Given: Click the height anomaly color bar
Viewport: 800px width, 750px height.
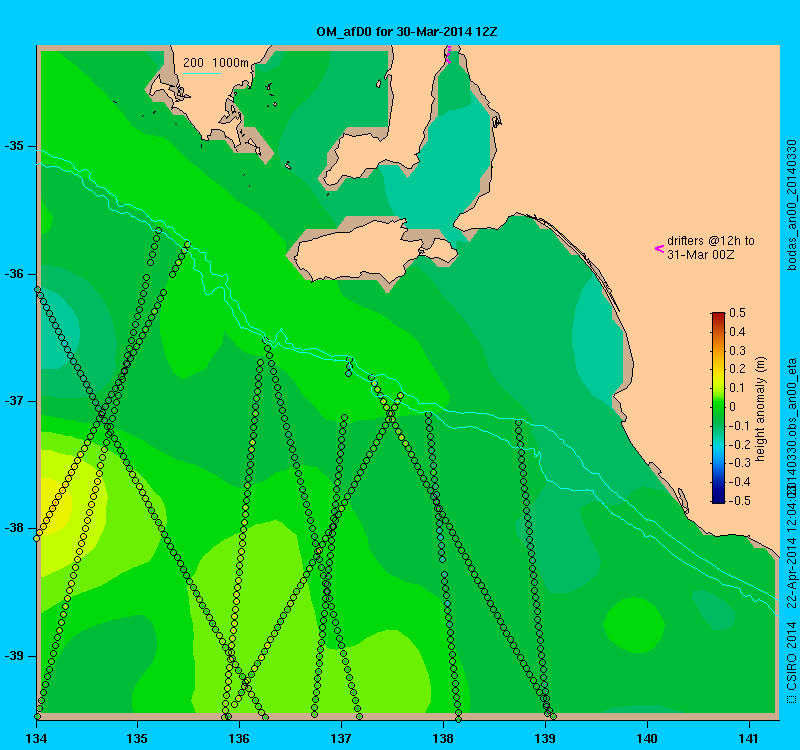Looking at the screenshot, I should (718, 408).
